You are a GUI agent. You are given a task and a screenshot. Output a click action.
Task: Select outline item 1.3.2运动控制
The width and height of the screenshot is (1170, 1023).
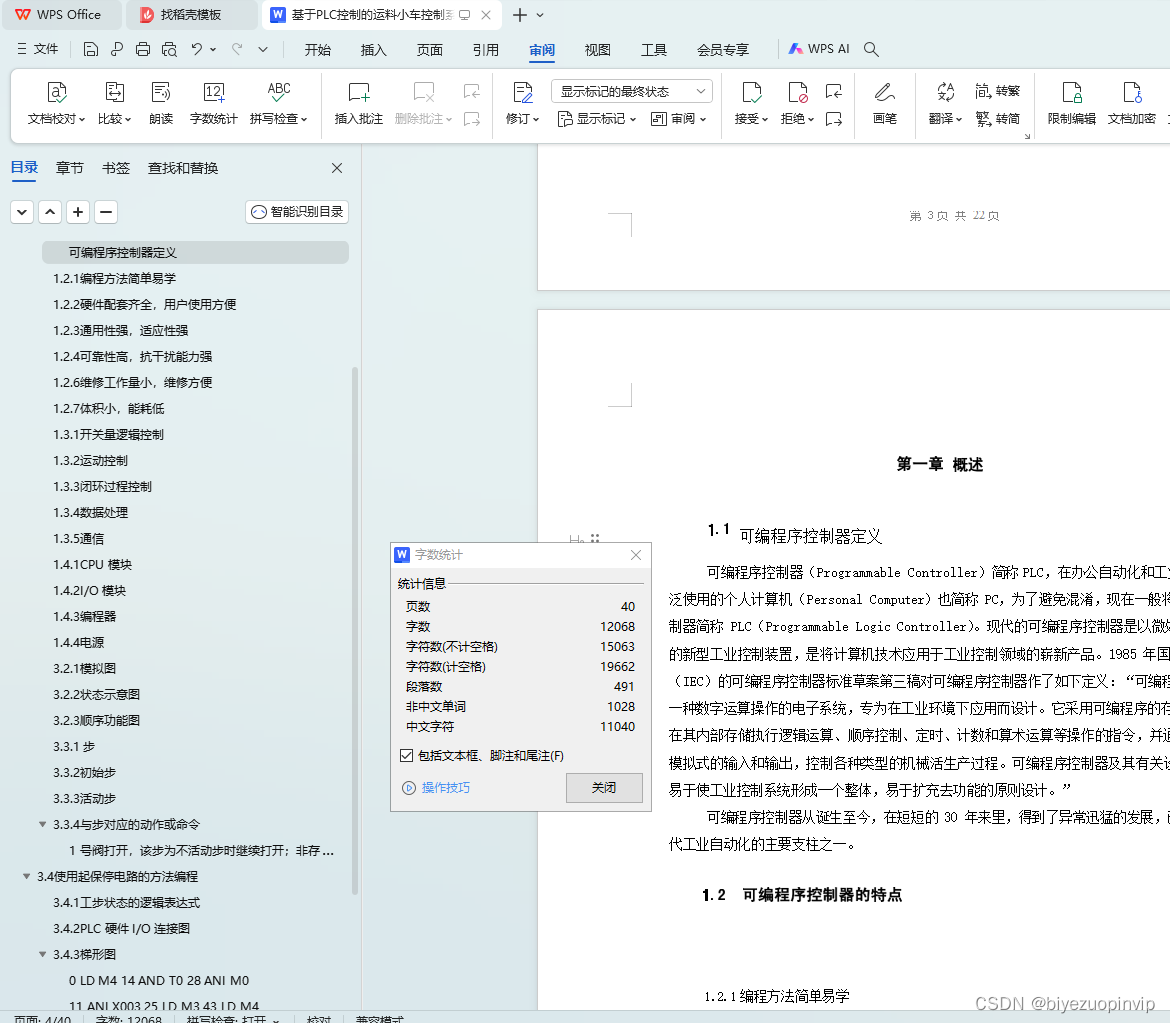coord(90,460)
